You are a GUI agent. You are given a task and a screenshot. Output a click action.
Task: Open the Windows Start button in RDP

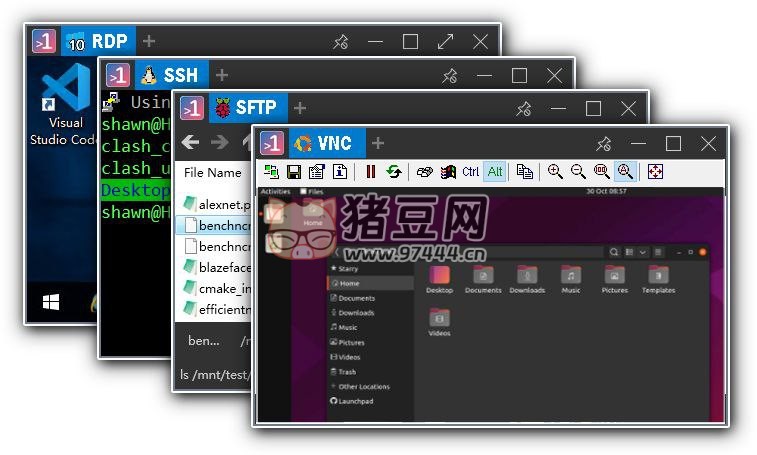pos(50,301)
